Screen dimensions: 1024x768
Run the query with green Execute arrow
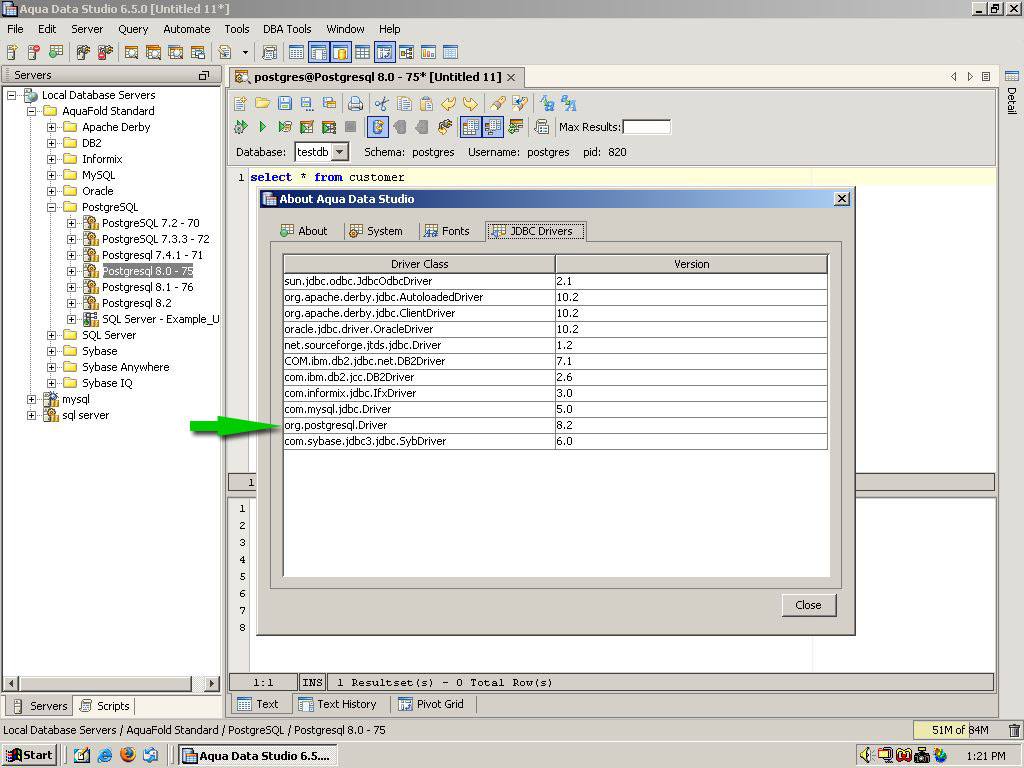pyautogui.click(x=263, y=127)
